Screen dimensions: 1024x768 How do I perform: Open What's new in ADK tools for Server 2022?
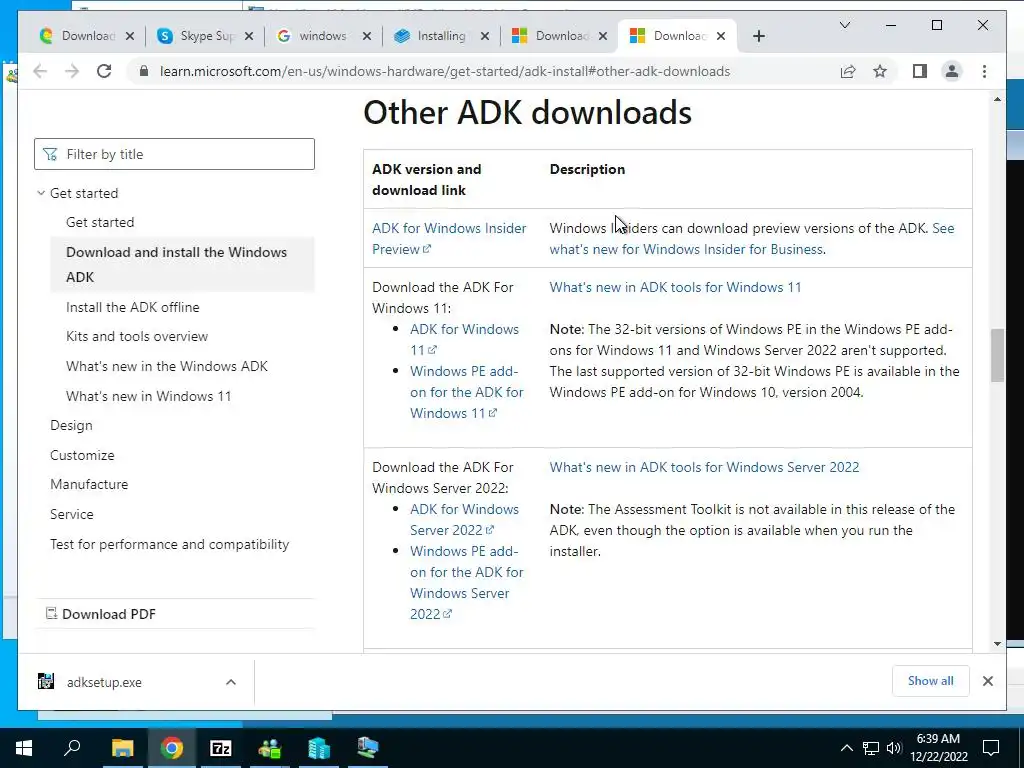tap(705, 467)
